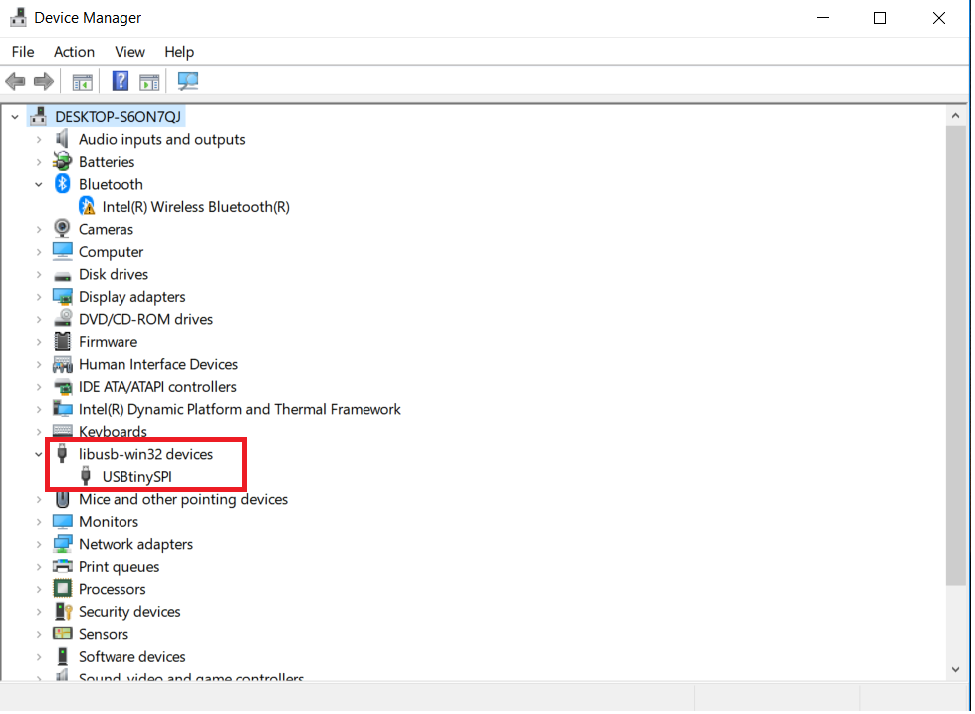Click the Sensors category icon
975x714 pixels.
[x=62, y=634]
